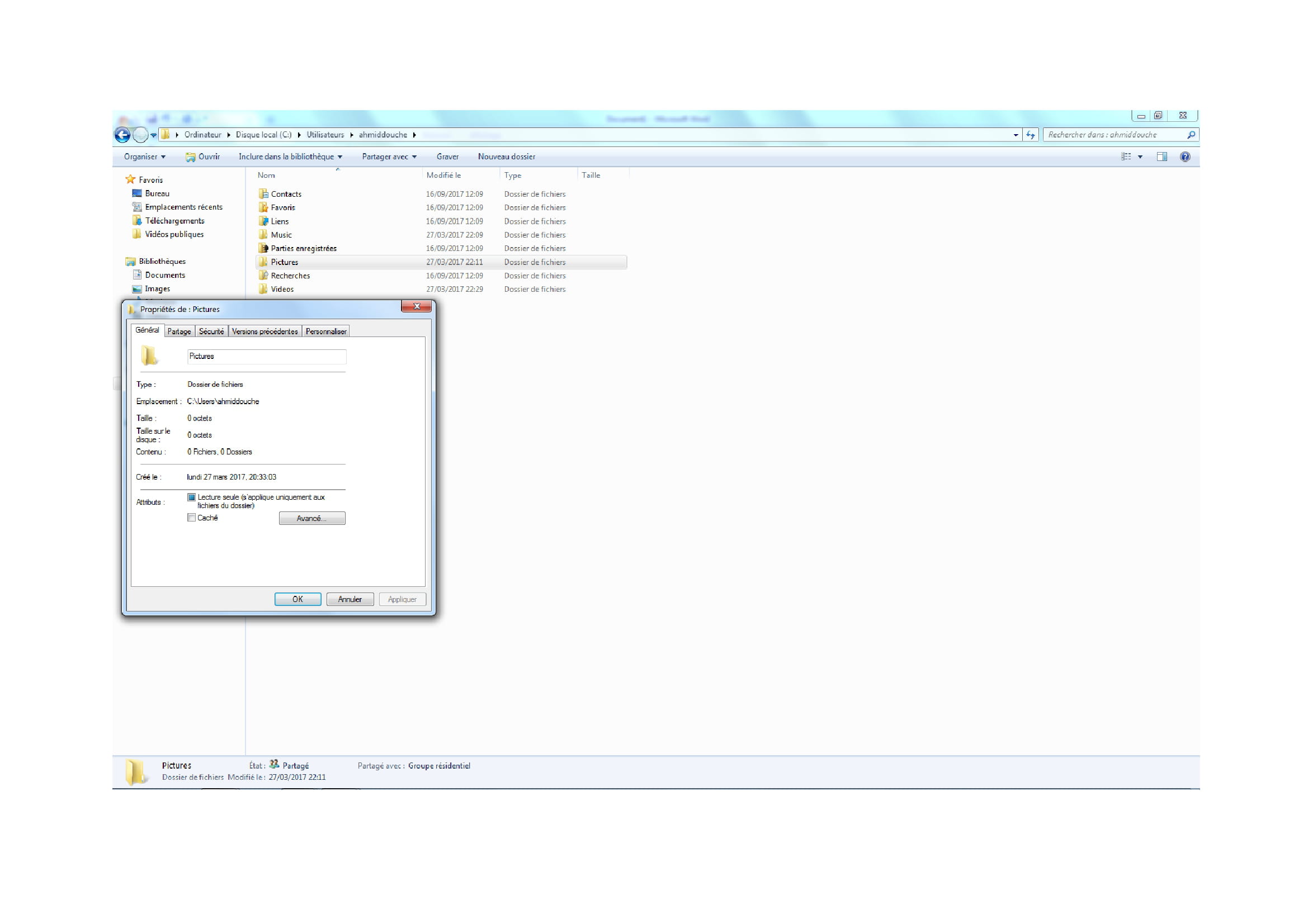The width and height of the screenshot is (1308, 924).
Task: Click the 'Partagé' state icon in details pane
Action: tap(274, 765)
